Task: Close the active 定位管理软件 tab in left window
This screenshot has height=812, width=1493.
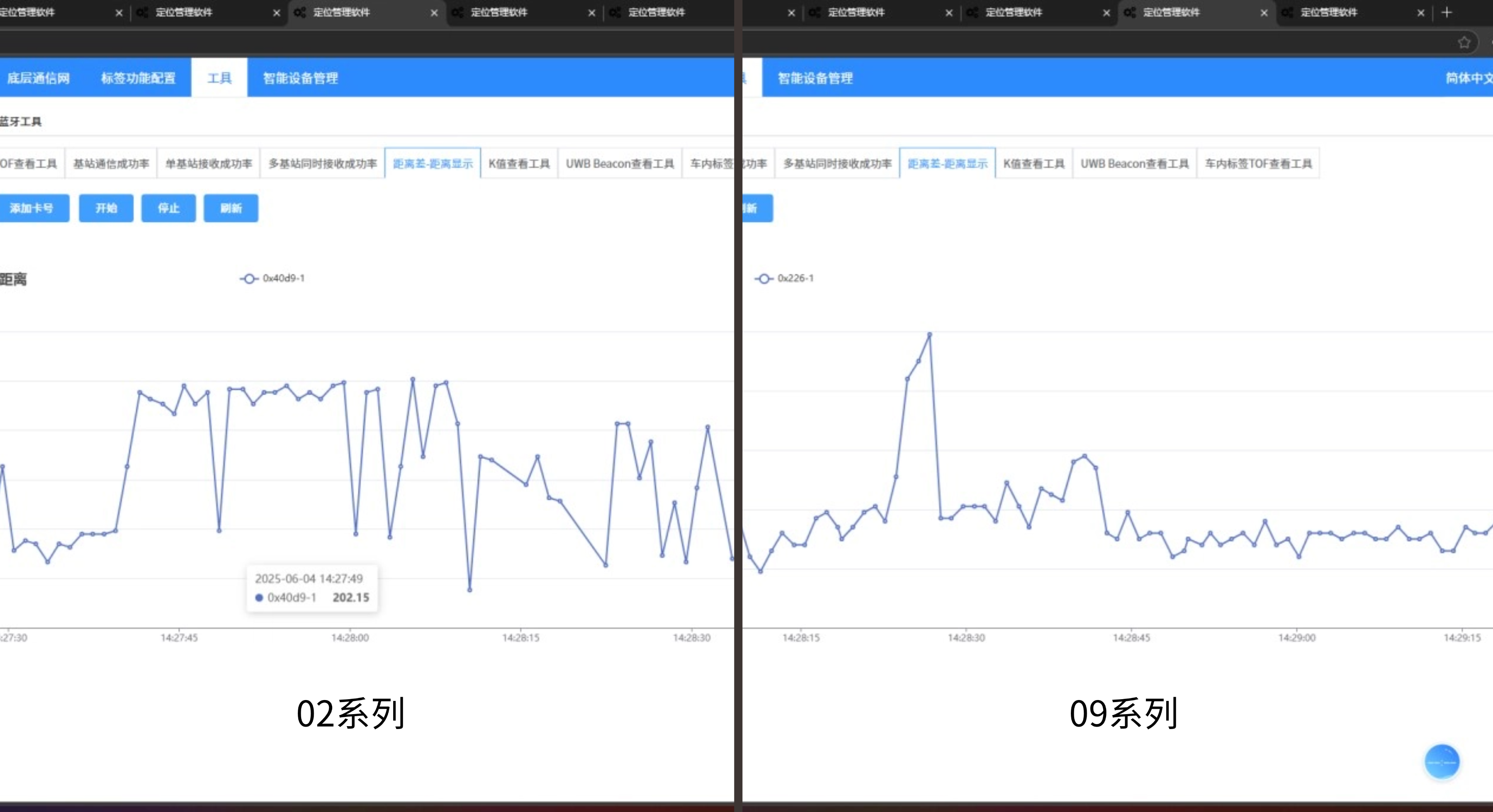Action: (x=434, y=13)
